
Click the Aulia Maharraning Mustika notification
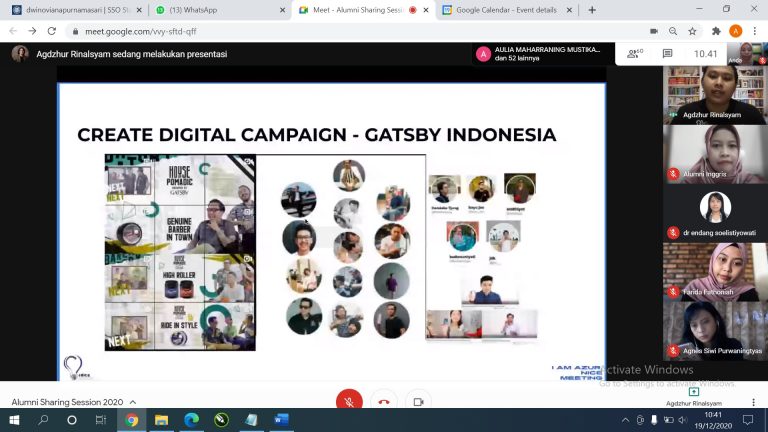[x=543, y=54]
